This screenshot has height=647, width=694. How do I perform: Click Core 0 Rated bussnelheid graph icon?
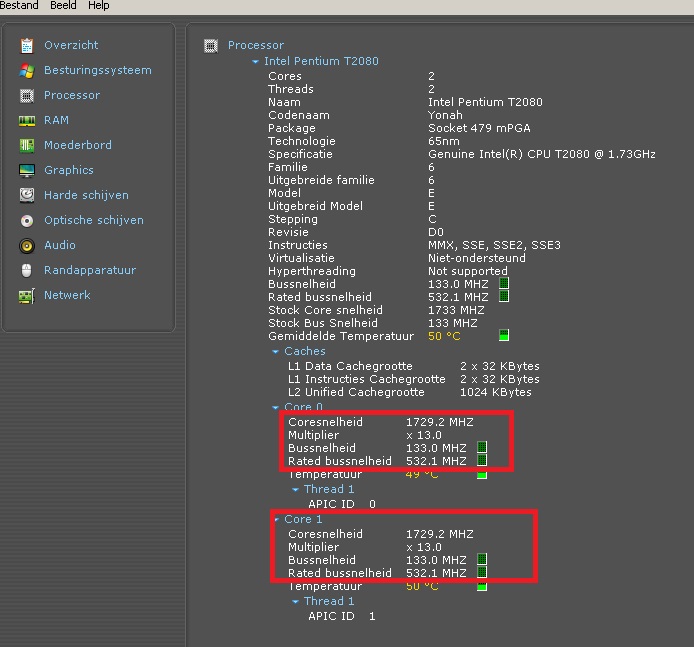point(482,460)
